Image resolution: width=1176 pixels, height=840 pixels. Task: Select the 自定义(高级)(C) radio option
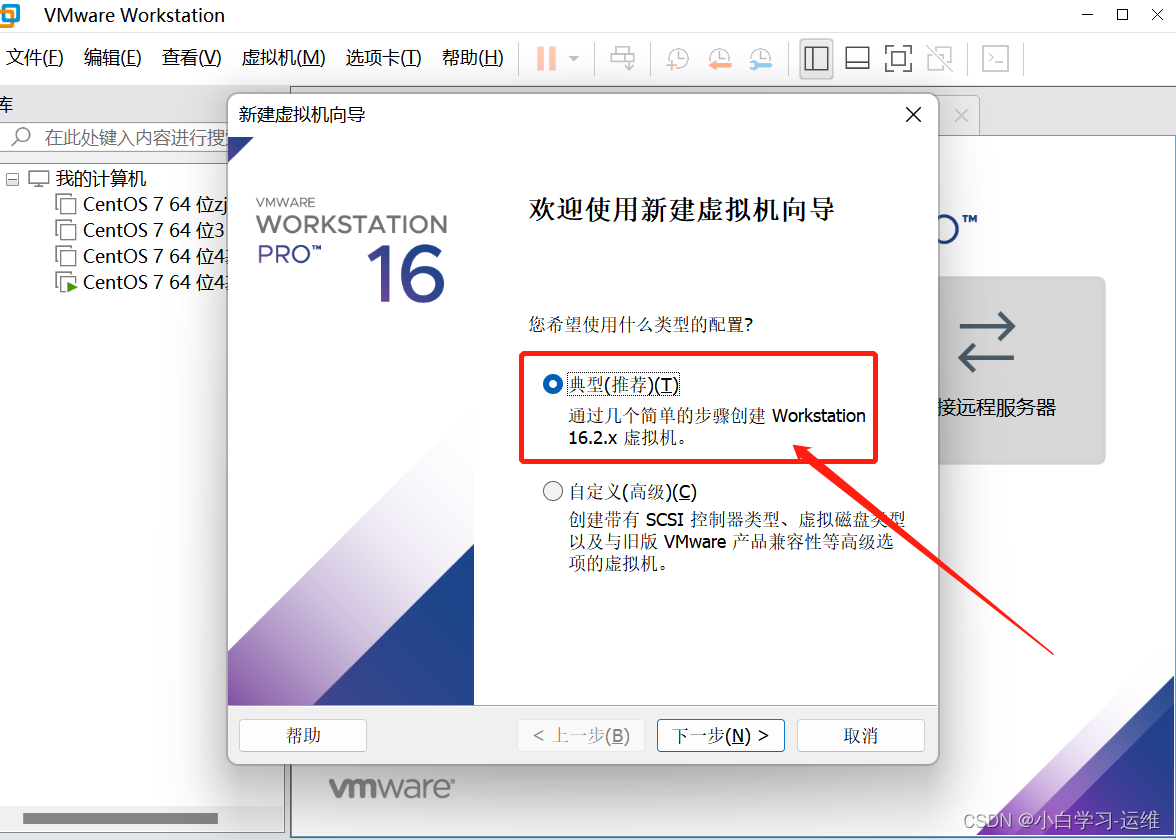click(x=553, y=491)
